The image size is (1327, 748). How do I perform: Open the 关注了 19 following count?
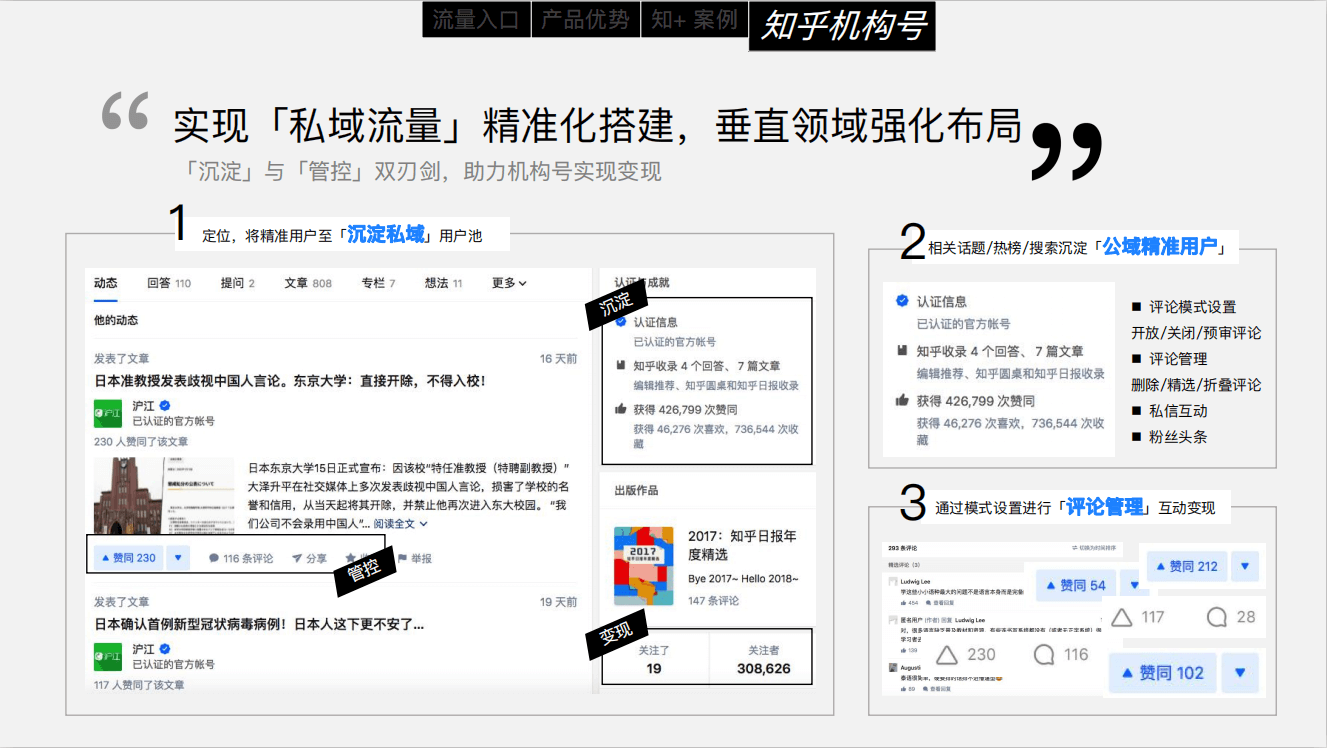654,659
